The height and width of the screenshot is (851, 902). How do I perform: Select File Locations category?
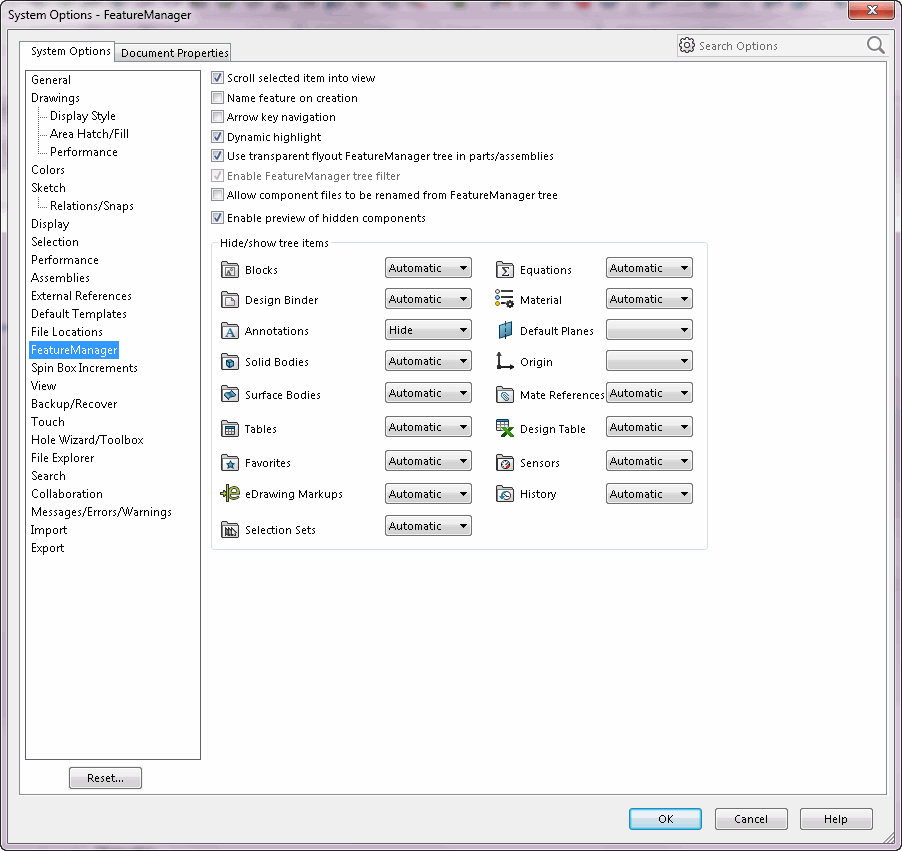coord(67,331)
